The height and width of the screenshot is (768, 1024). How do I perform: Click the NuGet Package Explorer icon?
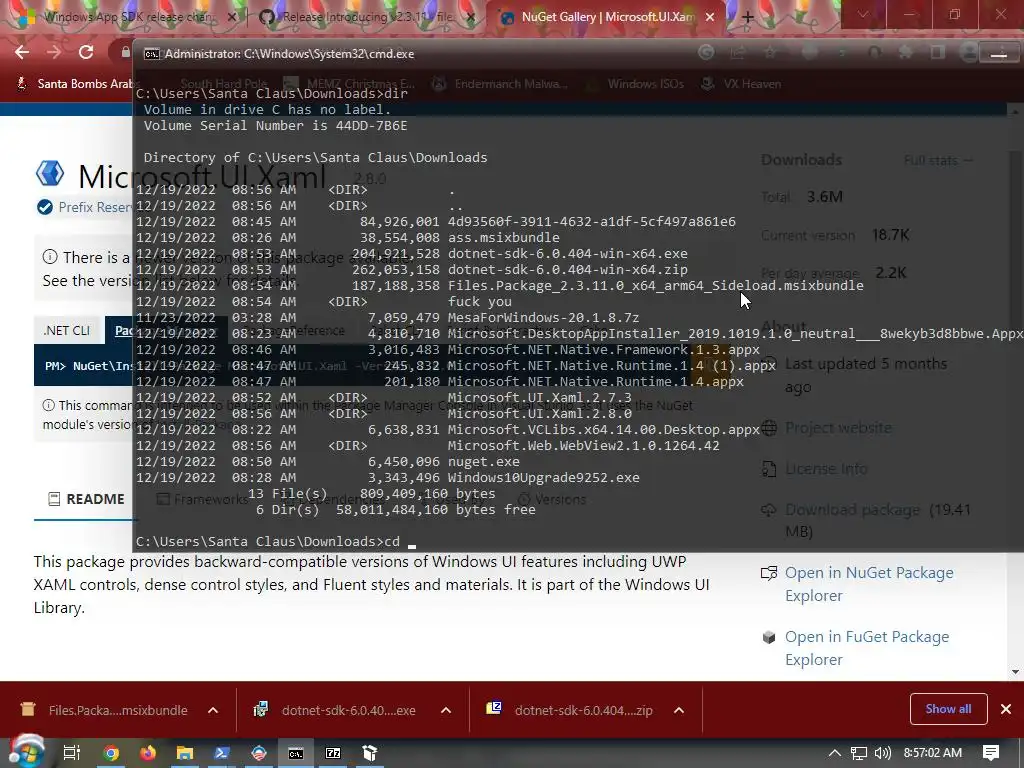coord(769,573)
